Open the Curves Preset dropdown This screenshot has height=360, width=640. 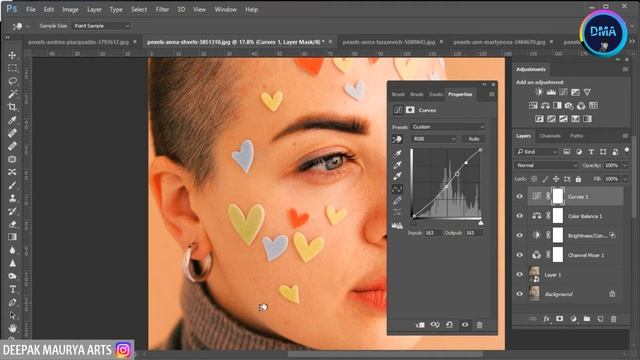click(448, 127)
